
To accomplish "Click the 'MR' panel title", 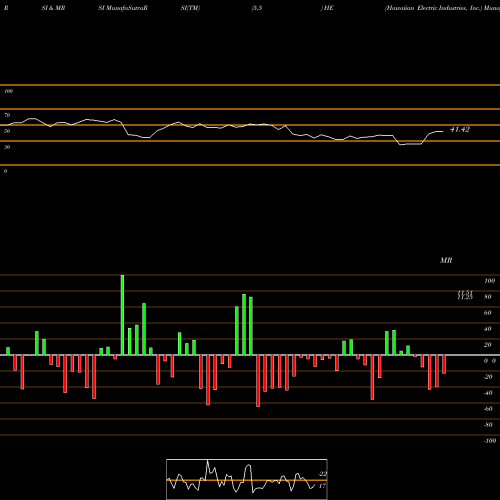I will click(x=446, y=260).
